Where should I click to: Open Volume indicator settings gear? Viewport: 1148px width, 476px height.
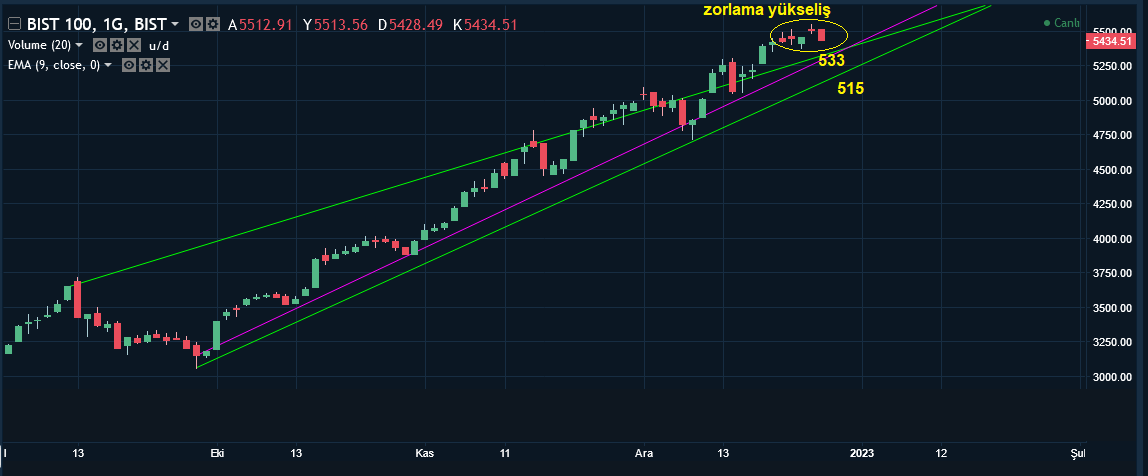117,45
